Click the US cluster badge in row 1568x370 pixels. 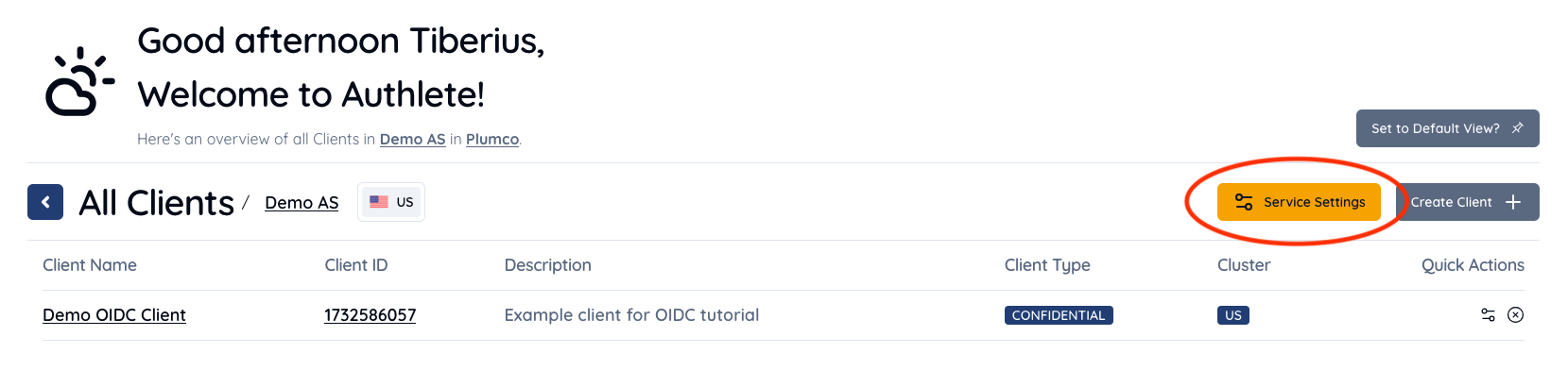[x=1233, y=315]
